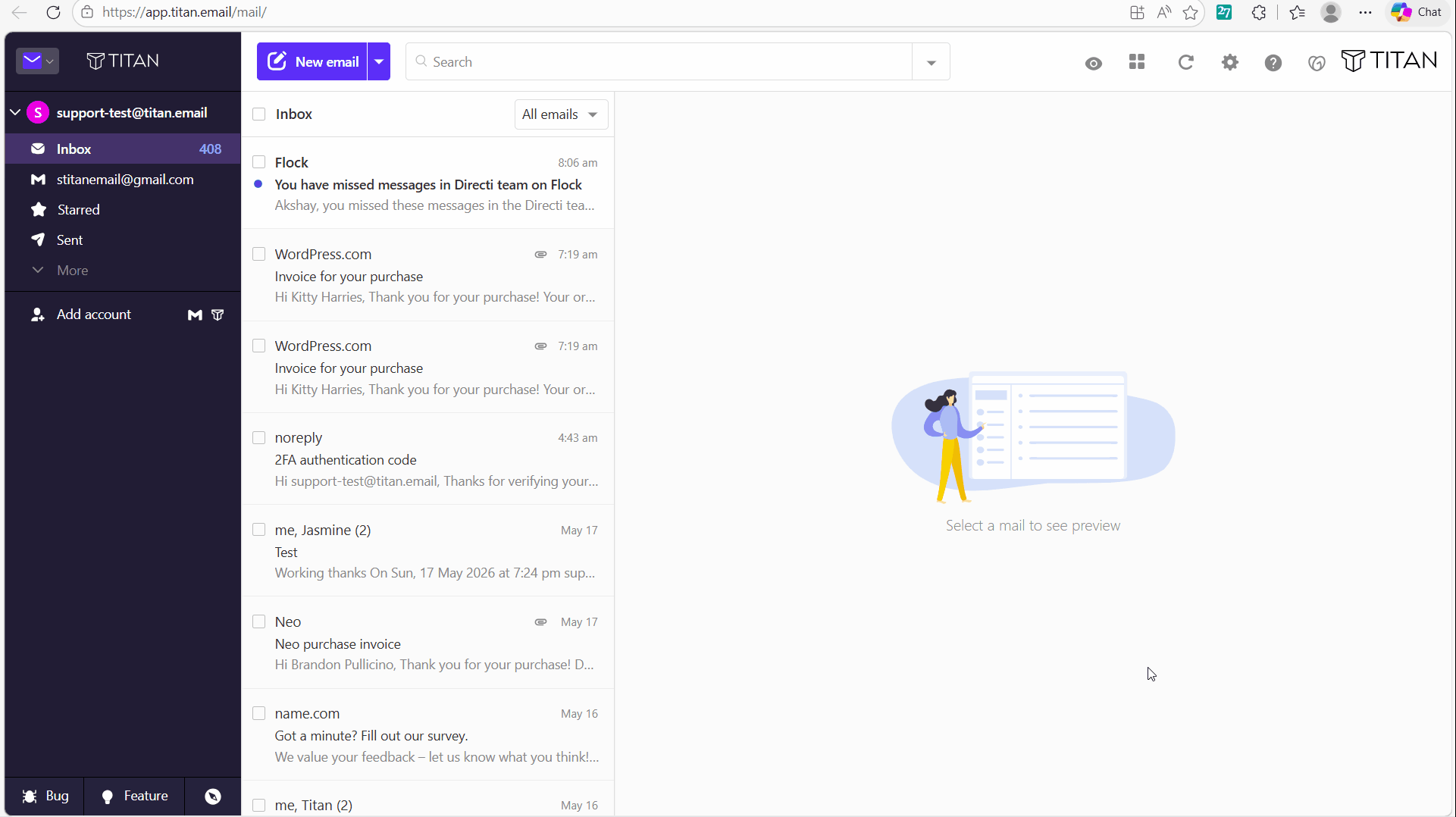Expand search options dropdown arrow
This screenshot has height=817, width=1456.
(932, 62)
